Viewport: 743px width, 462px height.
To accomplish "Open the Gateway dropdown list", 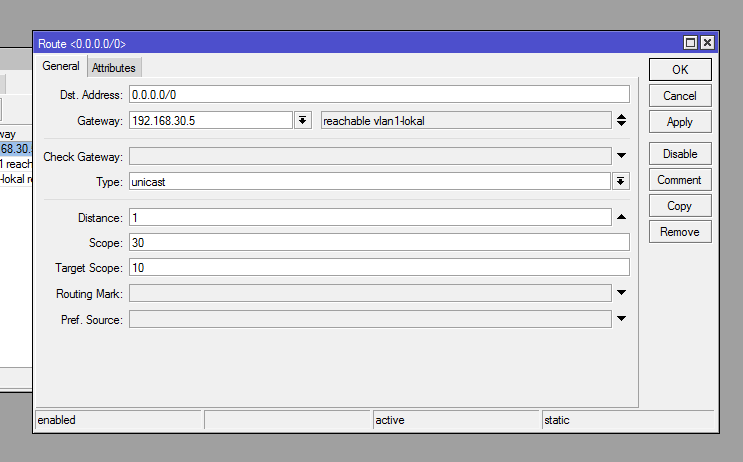I will tap(302, 120).
